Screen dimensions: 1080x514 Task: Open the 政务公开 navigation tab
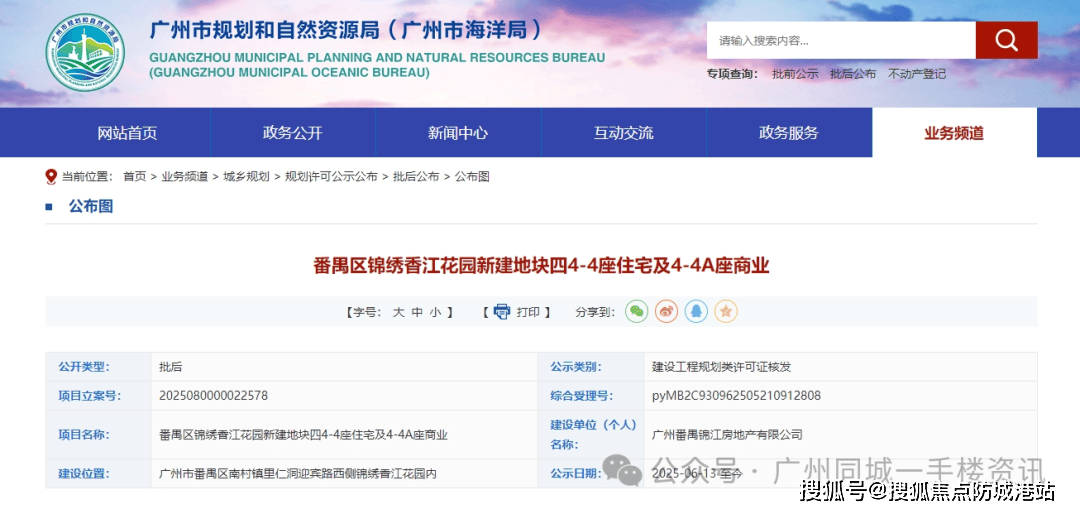point(292,133)
